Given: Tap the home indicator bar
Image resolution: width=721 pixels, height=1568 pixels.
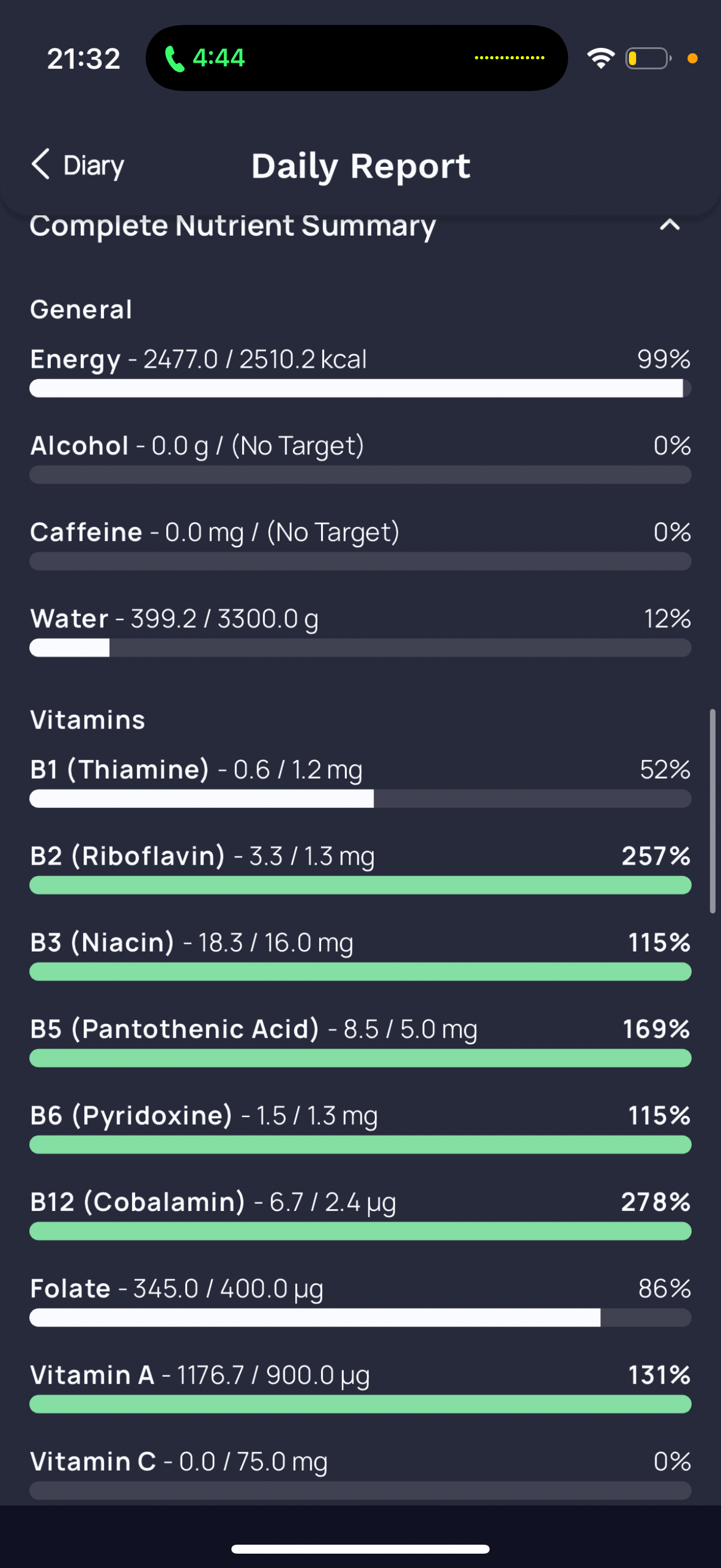Looking at the screenshot, I should 360,1548.
